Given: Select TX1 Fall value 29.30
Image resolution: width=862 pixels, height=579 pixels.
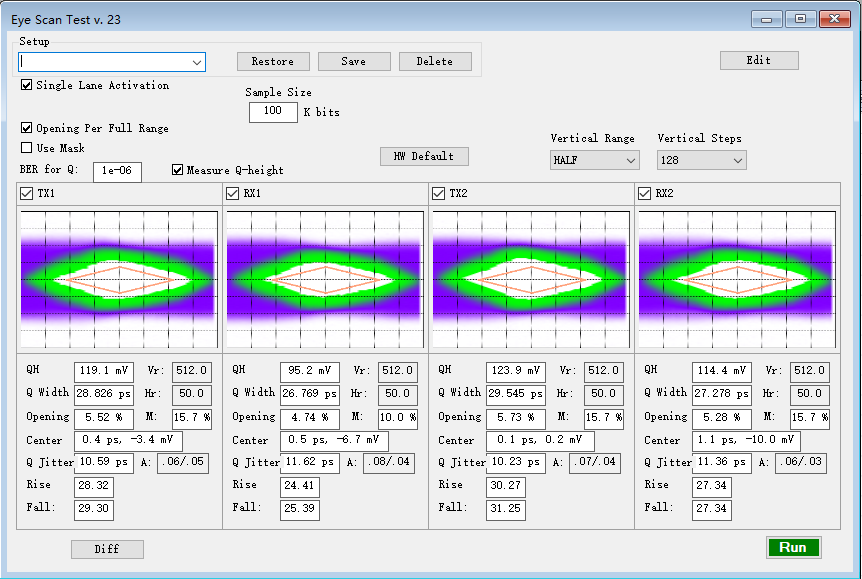Looking at the screenshot, I should [94, 509].
